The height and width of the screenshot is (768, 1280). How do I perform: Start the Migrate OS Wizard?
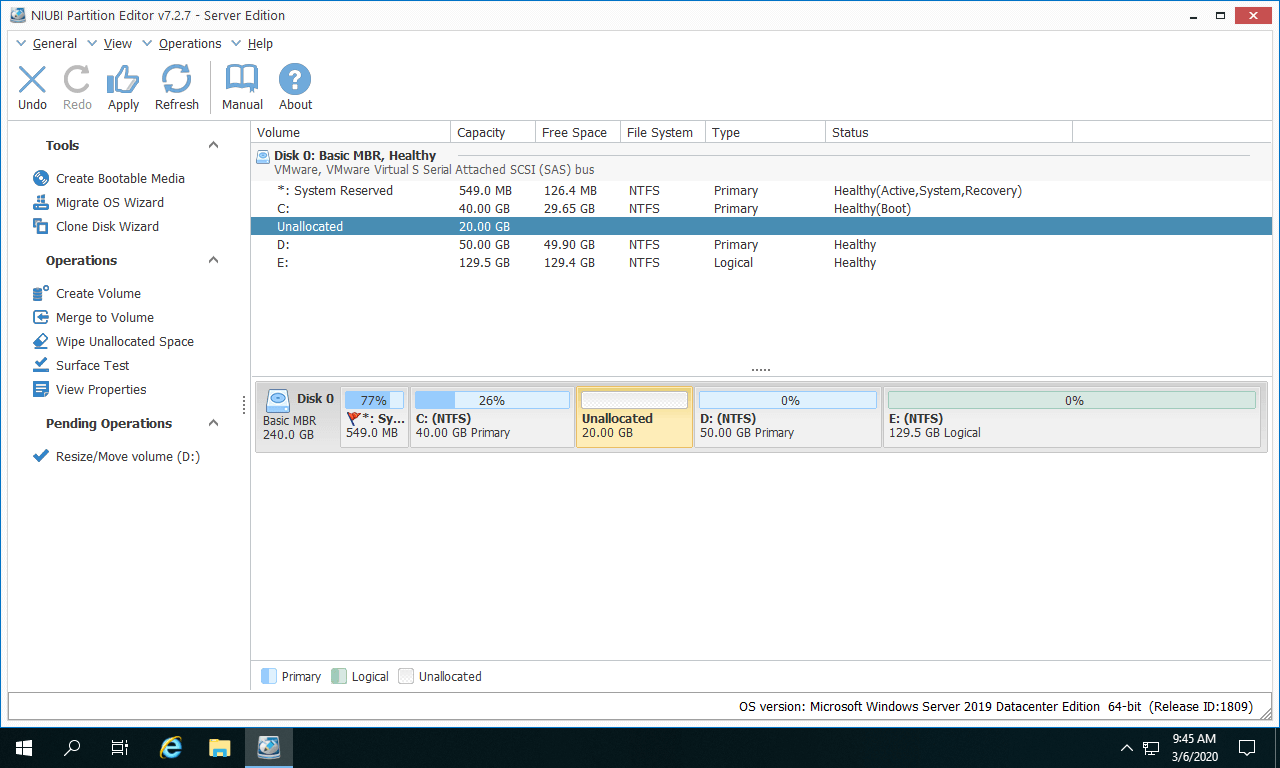[109, 202]
